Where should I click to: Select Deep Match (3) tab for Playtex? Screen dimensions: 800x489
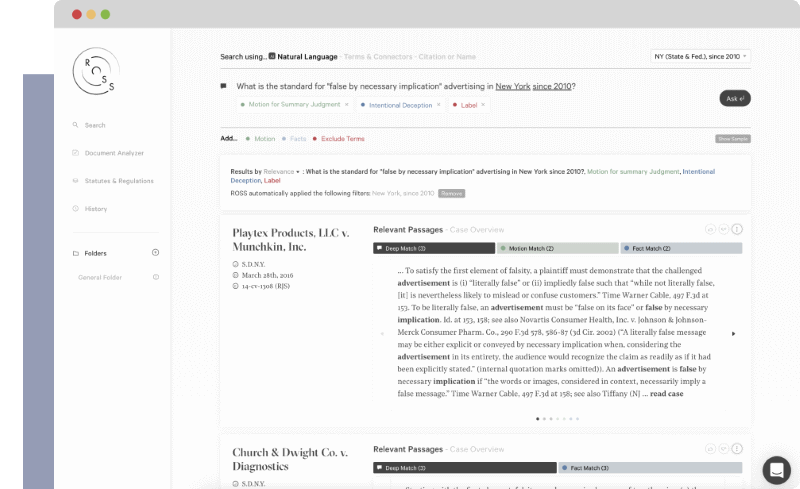(x=434, y=248)
